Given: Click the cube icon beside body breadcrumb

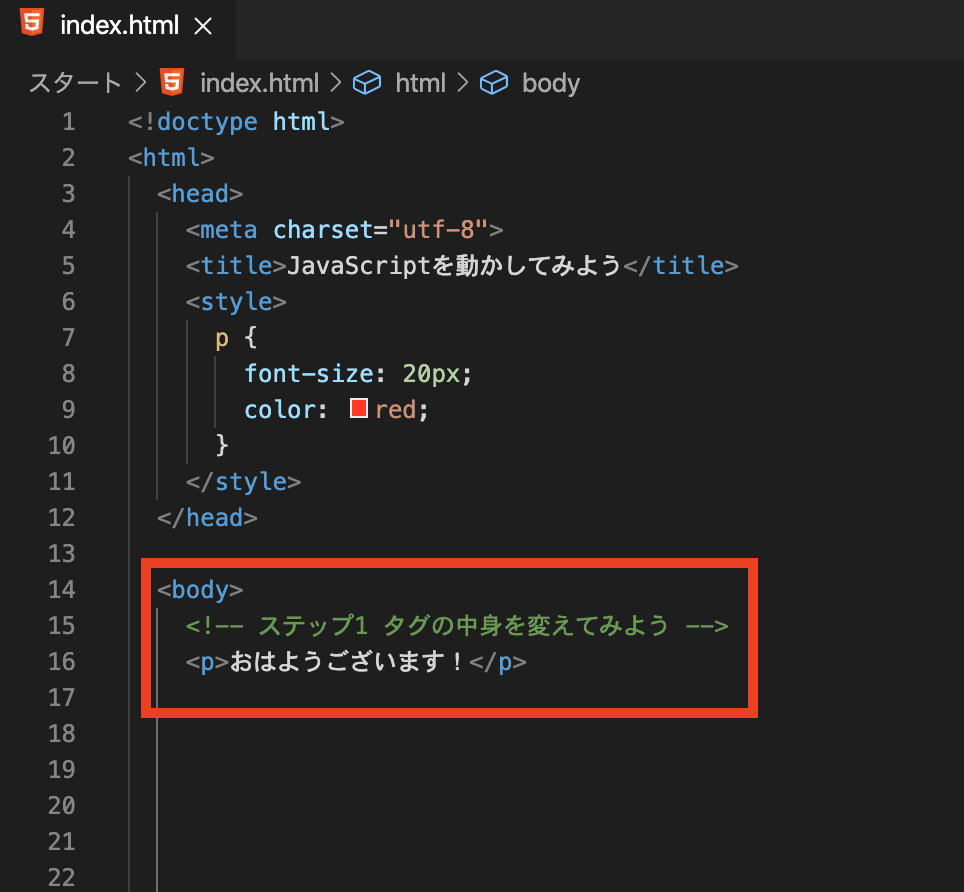Looking at the screenshot, I should point(494,83).
